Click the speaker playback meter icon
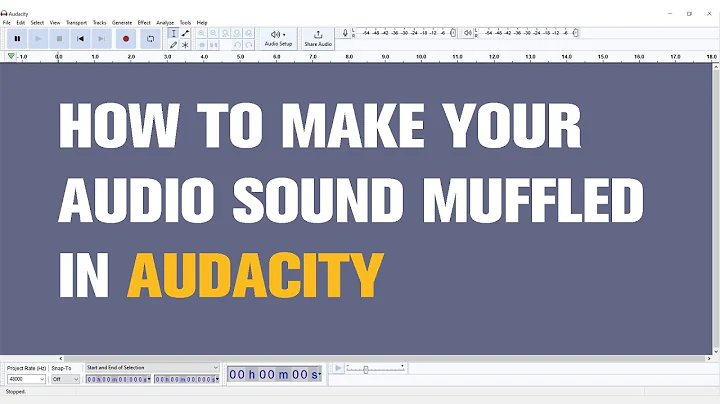 click(x=467, y=33)
